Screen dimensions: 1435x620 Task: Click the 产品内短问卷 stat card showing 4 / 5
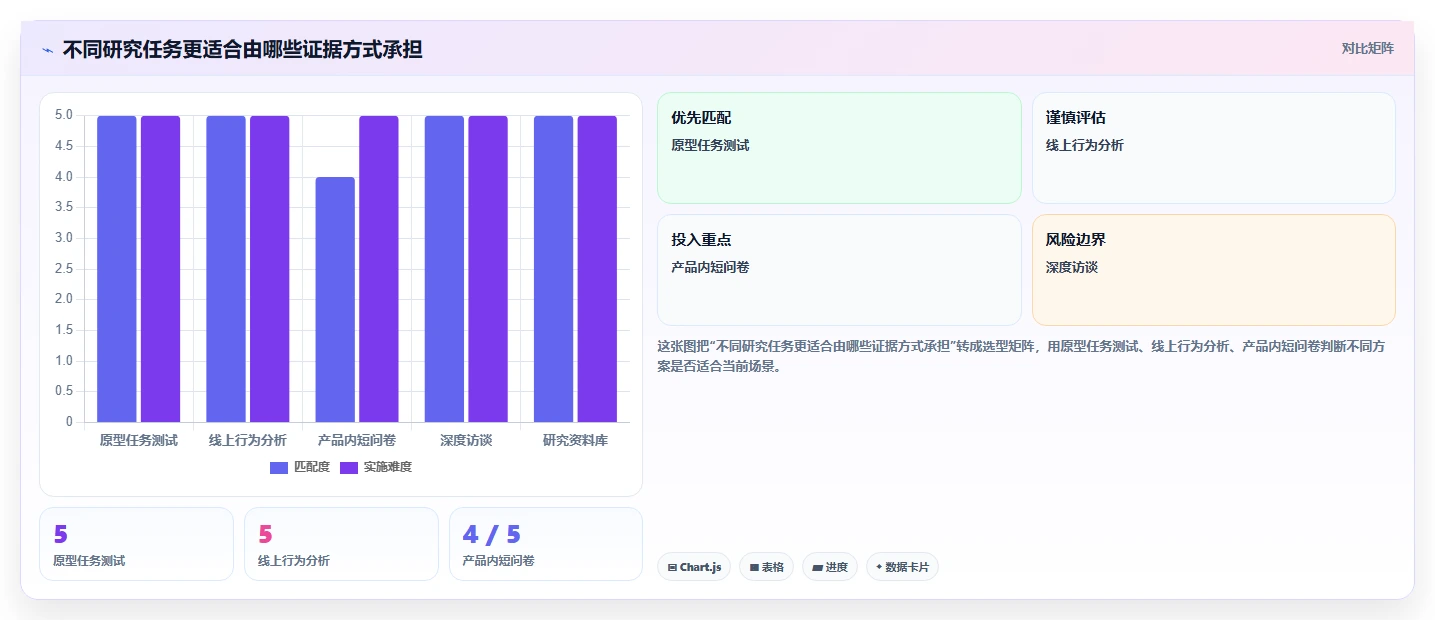(546, 544)
